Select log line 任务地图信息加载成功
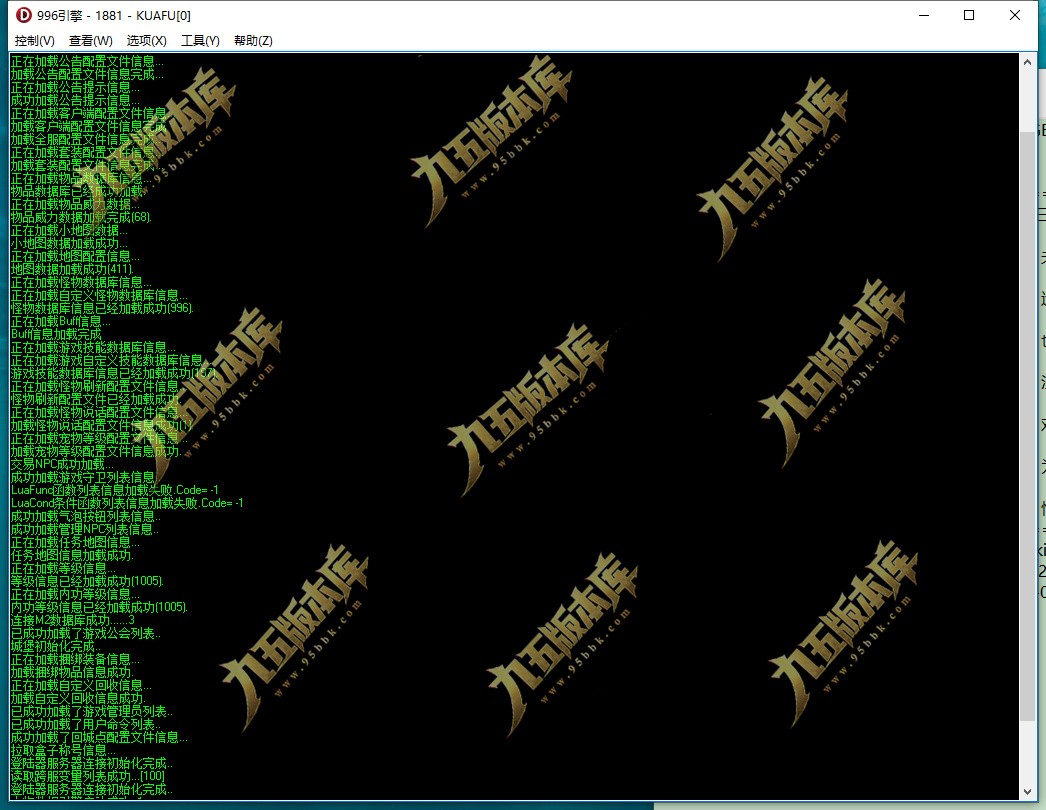Screen dimensions: 1046x810 click(72, 555)
